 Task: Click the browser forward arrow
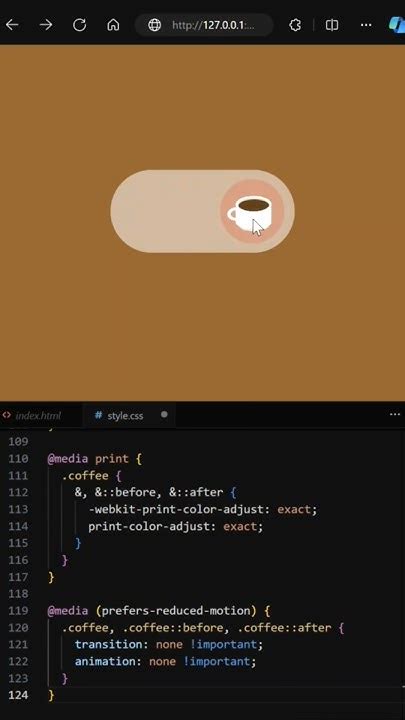[45, 25]
